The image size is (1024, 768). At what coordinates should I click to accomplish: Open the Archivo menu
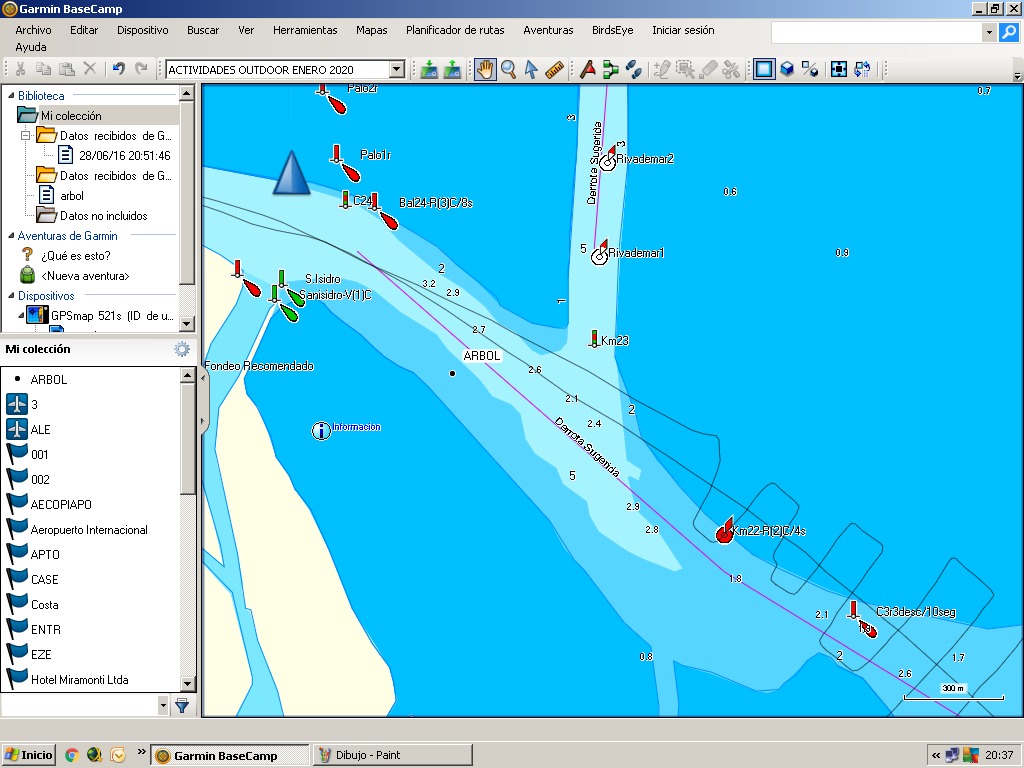click(x=33, y=30)
